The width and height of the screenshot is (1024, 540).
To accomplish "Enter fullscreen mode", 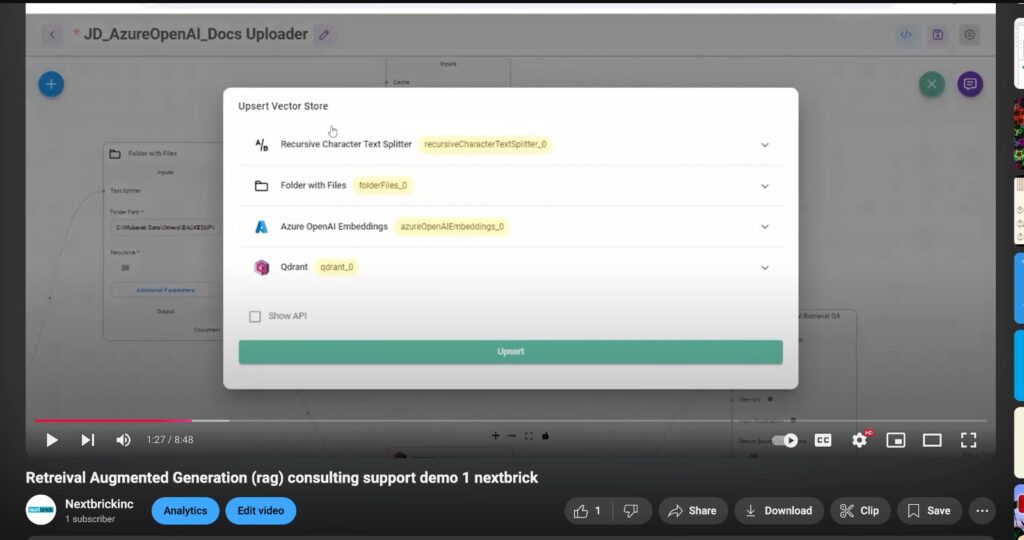I will pyautogui.click(x=968, y=440).
